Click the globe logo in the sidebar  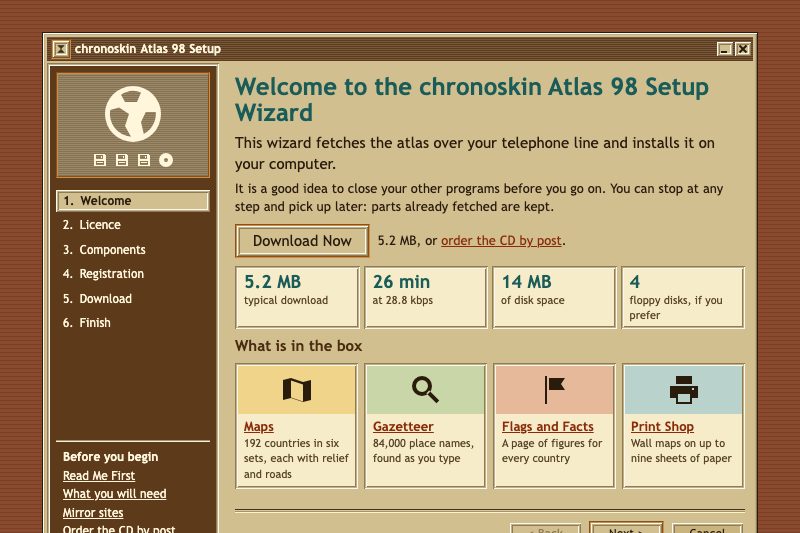(x=133, y=114)
